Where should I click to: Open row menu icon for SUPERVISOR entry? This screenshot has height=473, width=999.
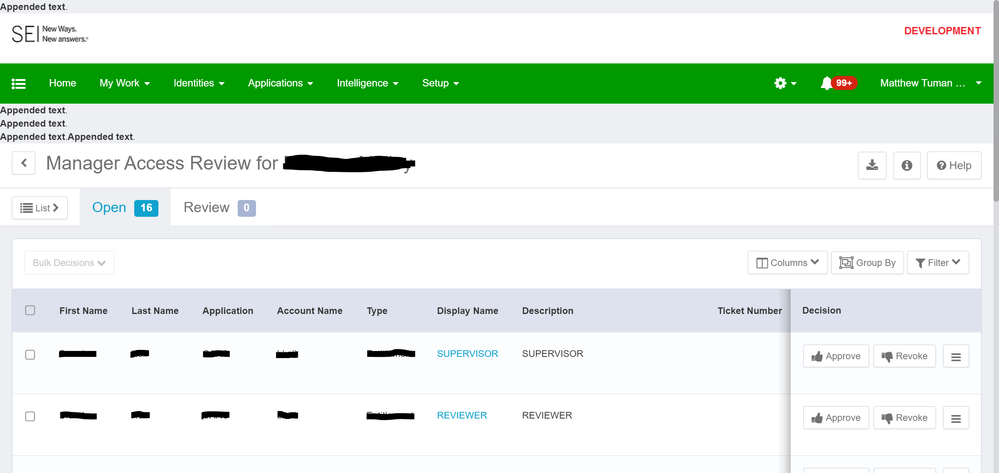[955, 356]
